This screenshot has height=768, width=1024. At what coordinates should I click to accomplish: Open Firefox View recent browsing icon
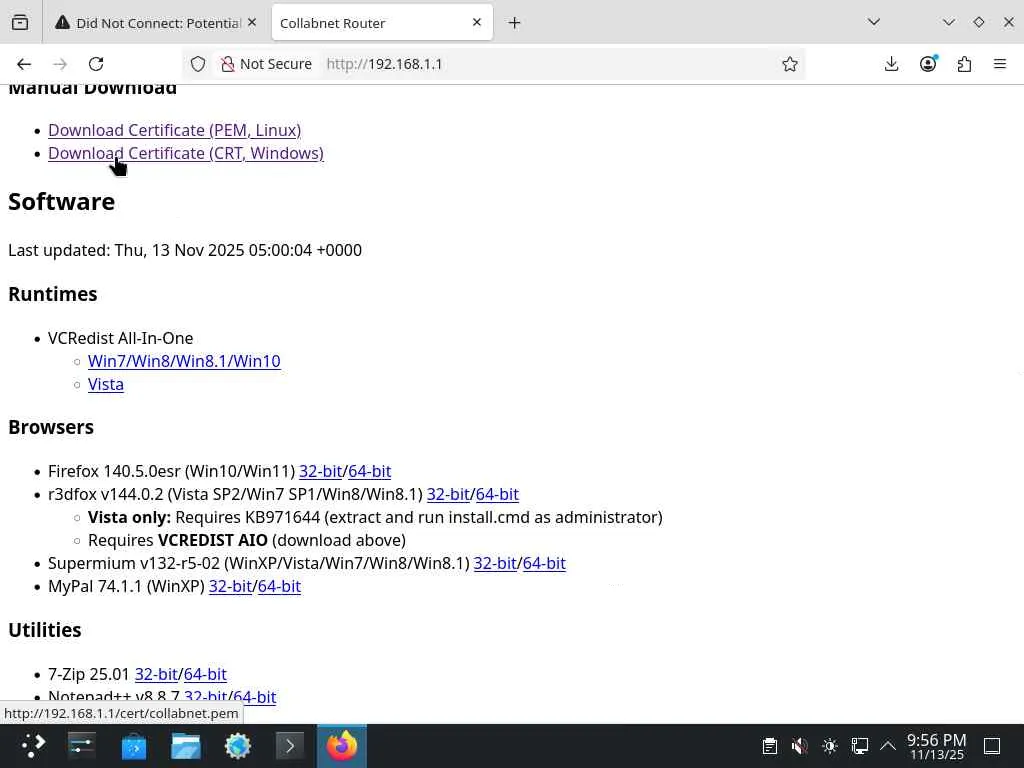click(20, 23)
